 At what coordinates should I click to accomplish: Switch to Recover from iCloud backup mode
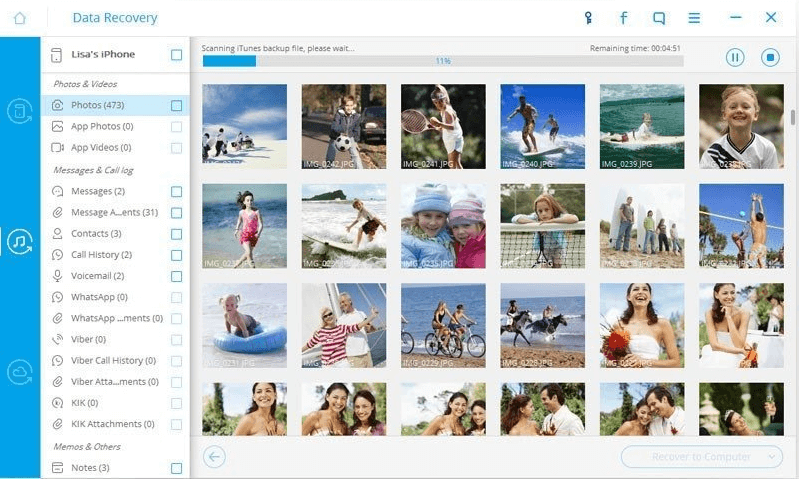(x=20, y=372)
